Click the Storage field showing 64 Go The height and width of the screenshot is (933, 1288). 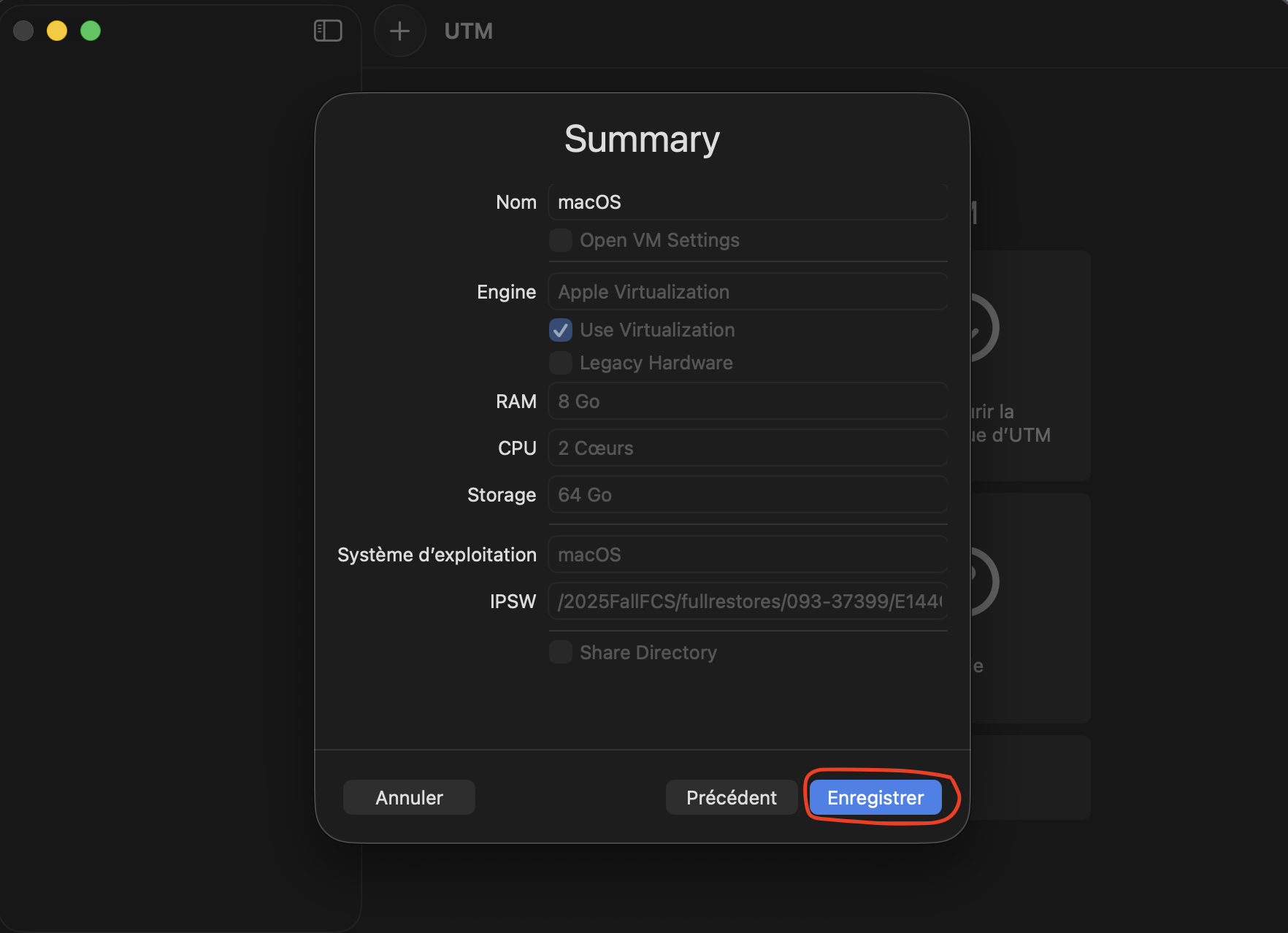tap(748, 495)
